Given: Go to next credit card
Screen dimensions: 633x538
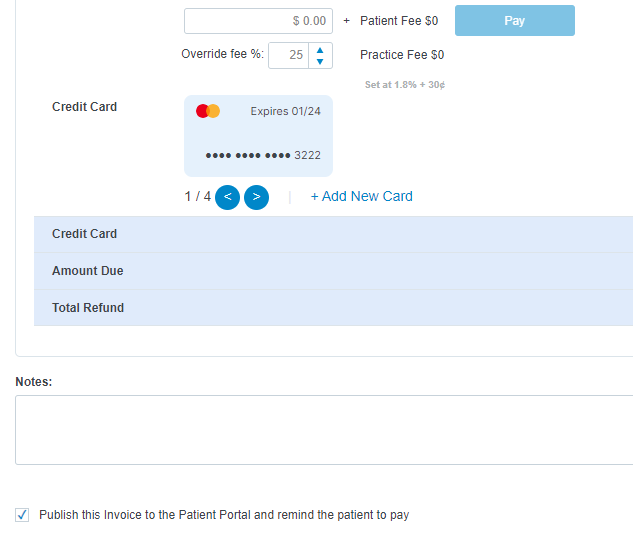Looking at the screenshot, I should (256, 197).
